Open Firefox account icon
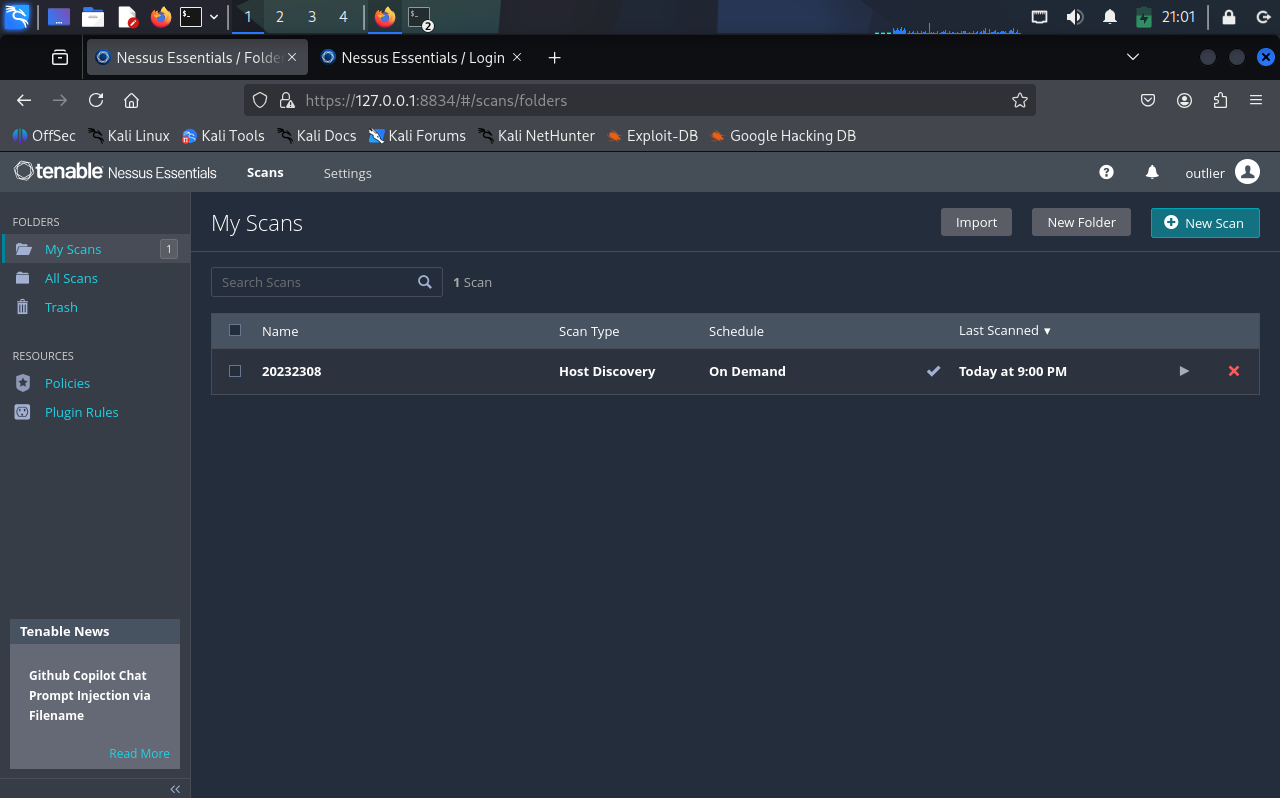Screen dimensions: 1280x798 tap(1184, 100)
